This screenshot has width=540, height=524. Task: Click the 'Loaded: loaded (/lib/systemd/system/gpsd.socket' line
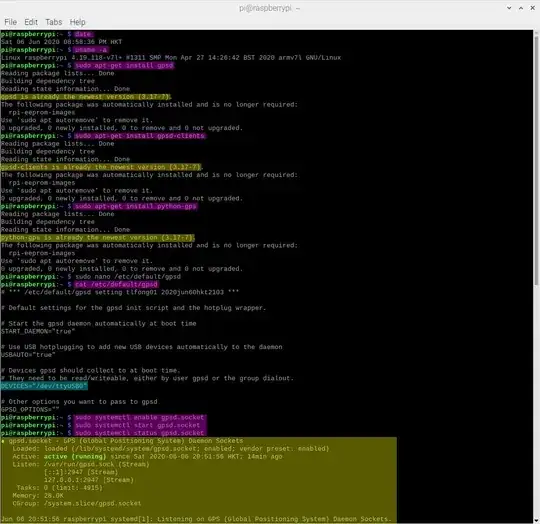point(171,449)
